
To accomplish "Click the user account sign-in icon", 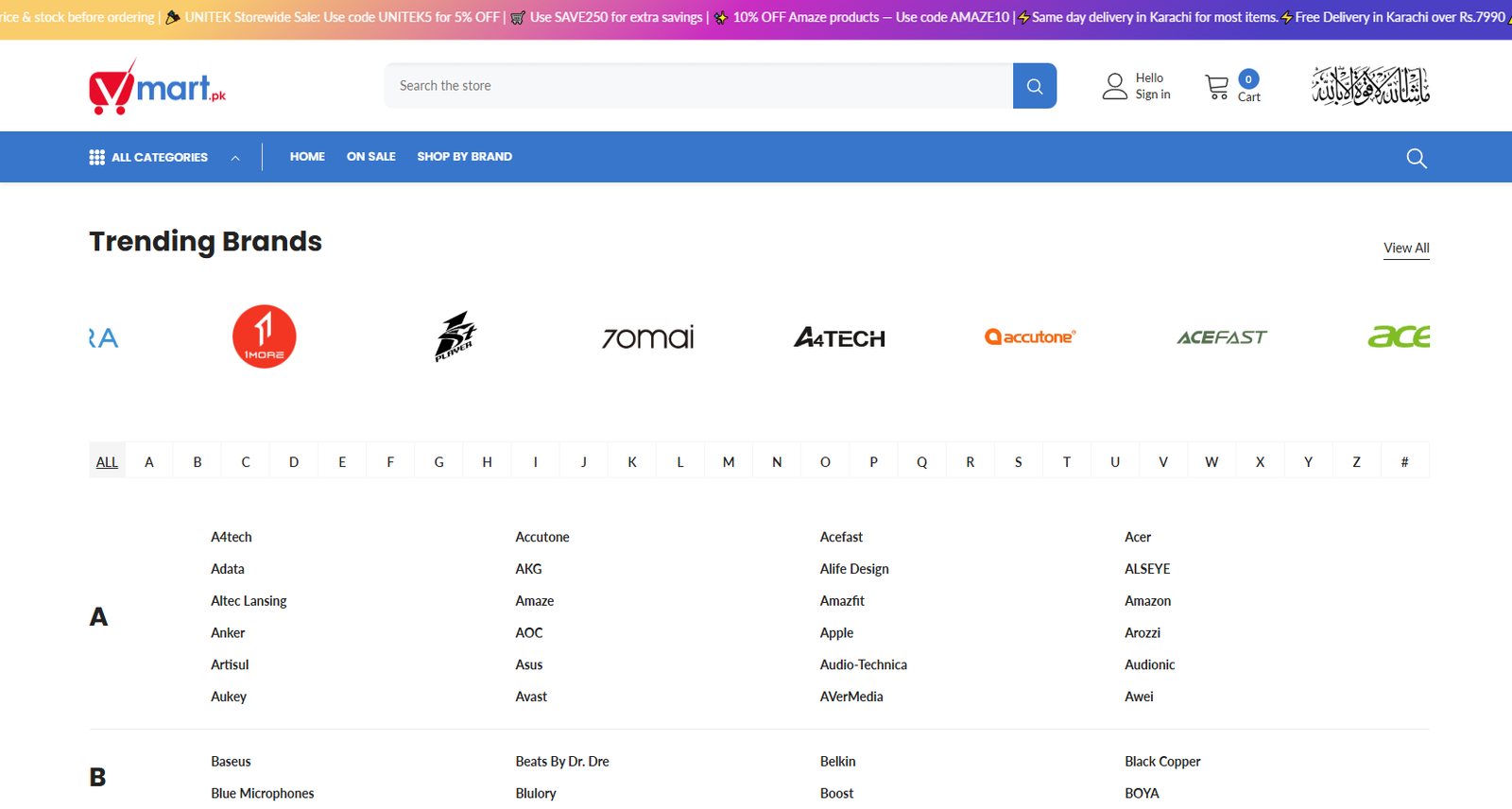I will [1115, 87].
